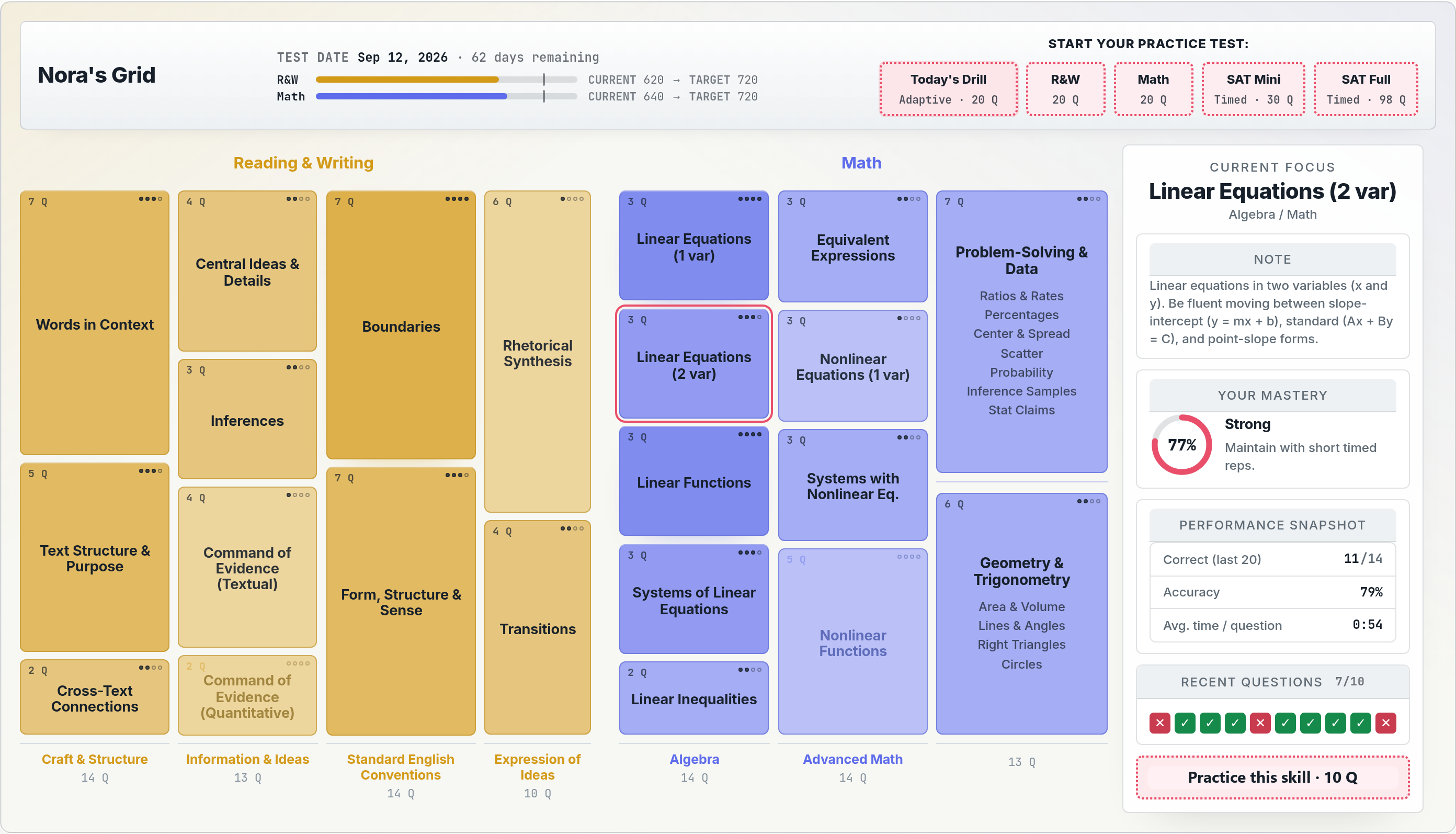
Task: Start the R&W 20 Q practice test
Action: tap(1065, 89)
